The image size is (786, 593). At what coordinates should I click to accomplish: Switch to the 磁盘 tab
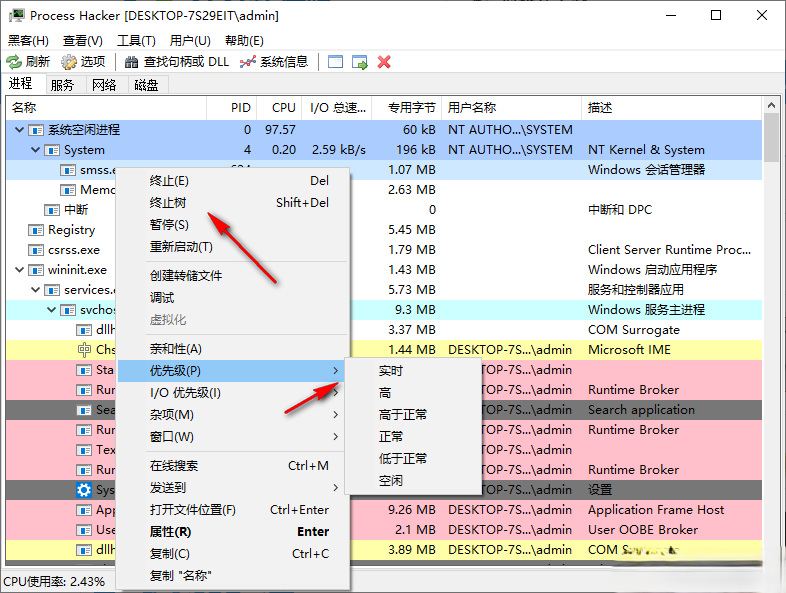[x=146, y=85]
